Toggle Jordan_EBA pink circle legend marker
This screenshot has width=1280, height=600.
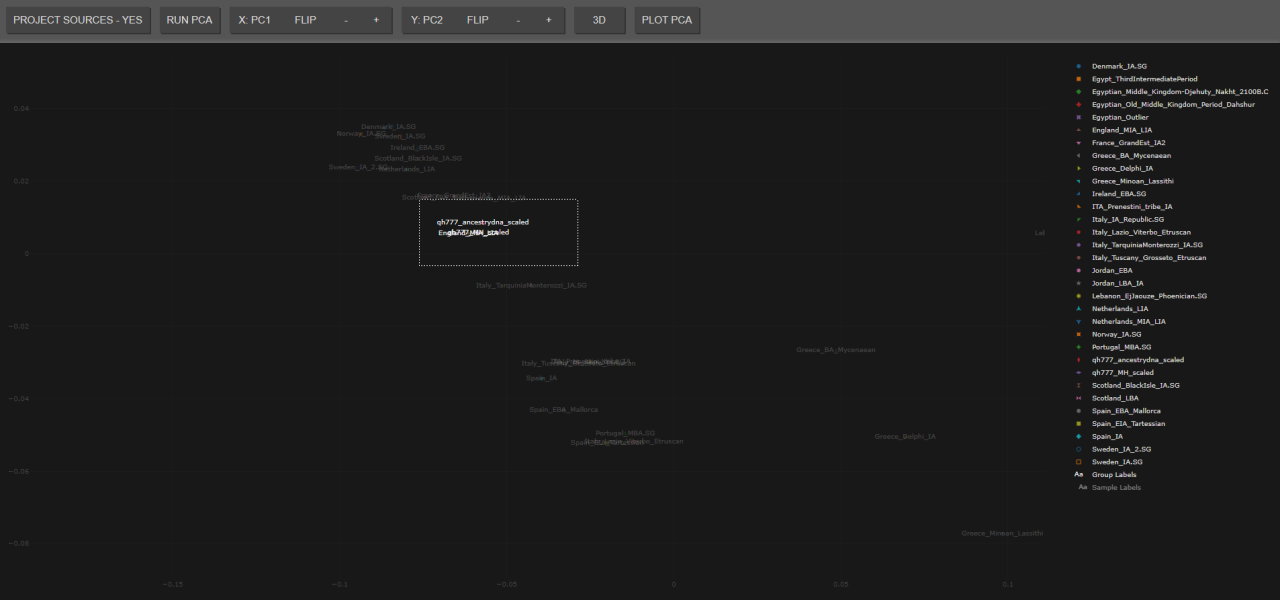tap(1079, 271)
